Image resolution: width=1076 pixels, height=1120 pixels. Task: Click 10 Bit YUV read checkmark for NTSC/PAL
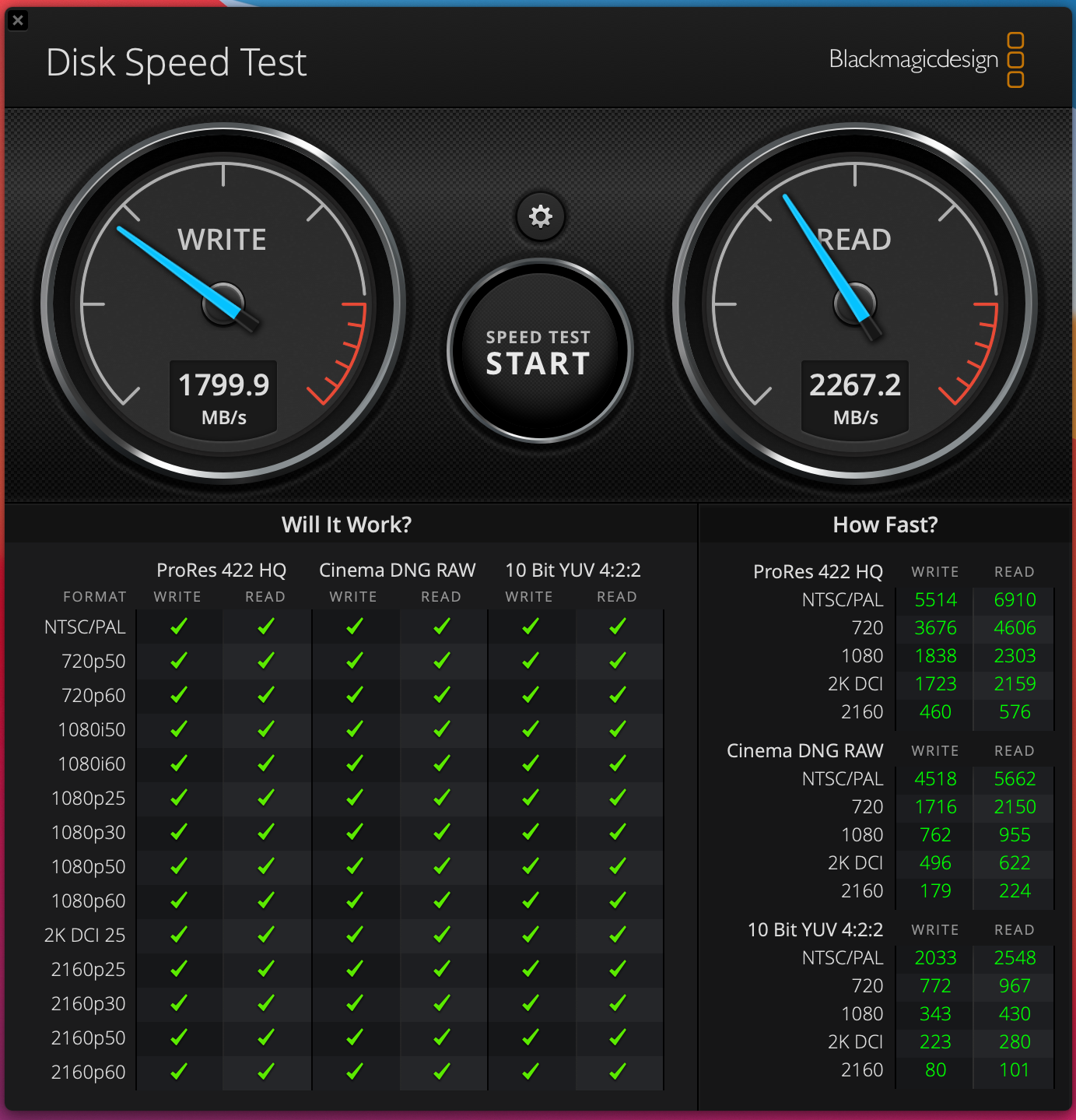tap(618, 627)
